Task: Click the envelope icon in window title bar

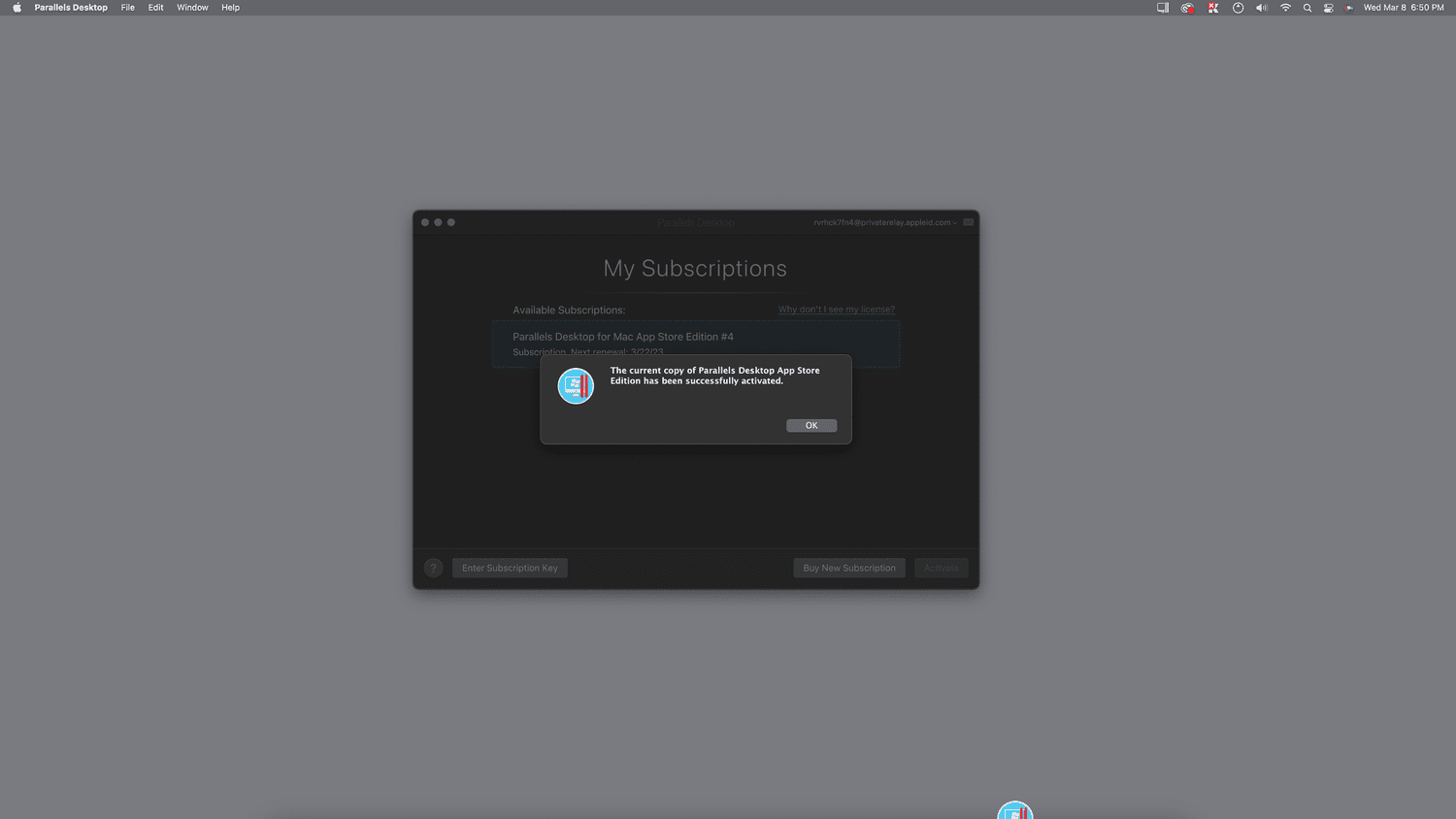Action: point(968,222)
